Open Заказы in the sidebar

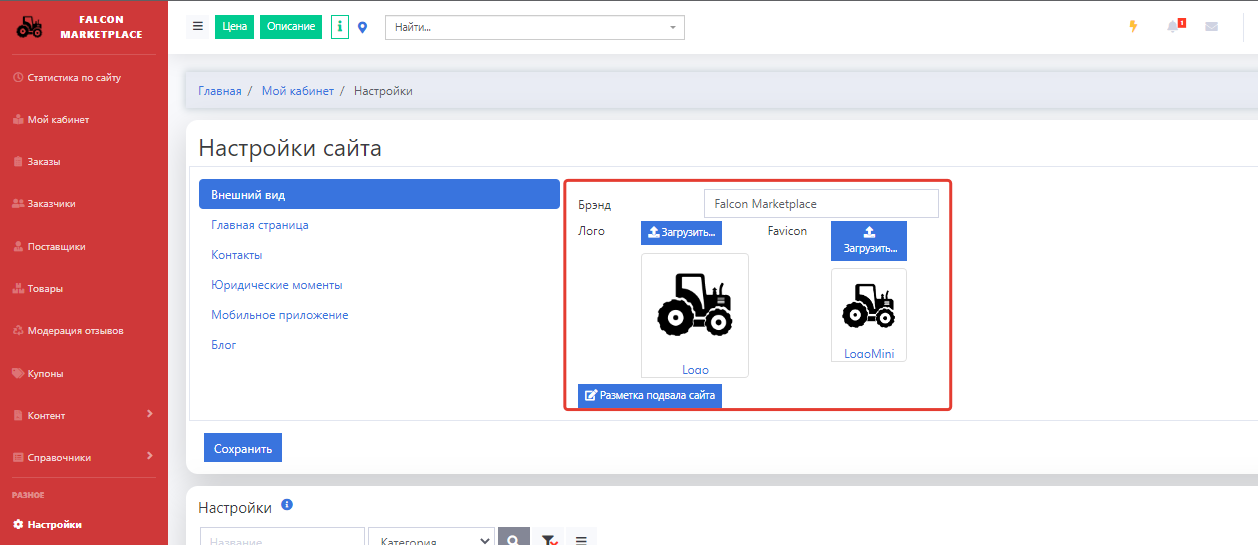[x=44, y=161]
